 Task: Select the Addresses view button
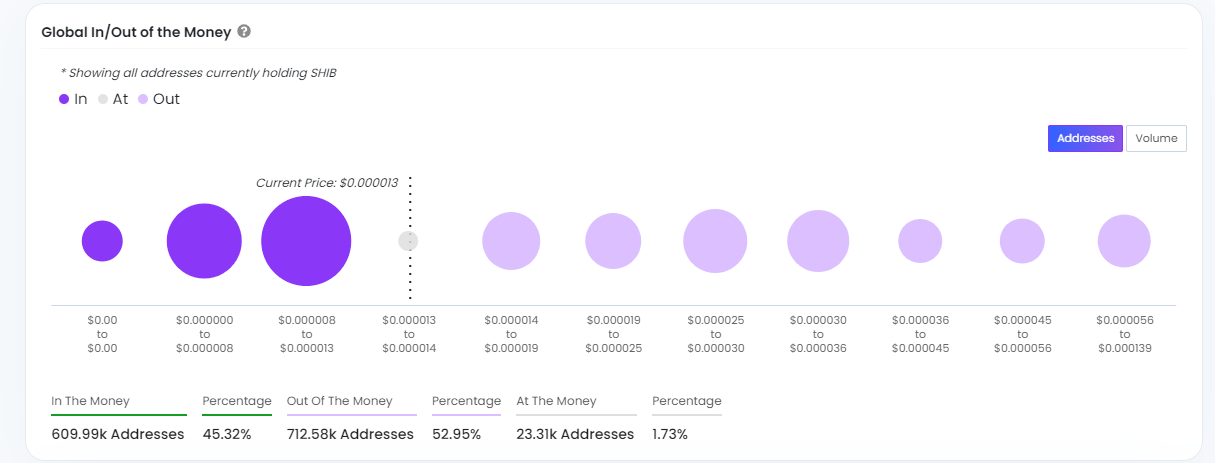(1085, 139)
